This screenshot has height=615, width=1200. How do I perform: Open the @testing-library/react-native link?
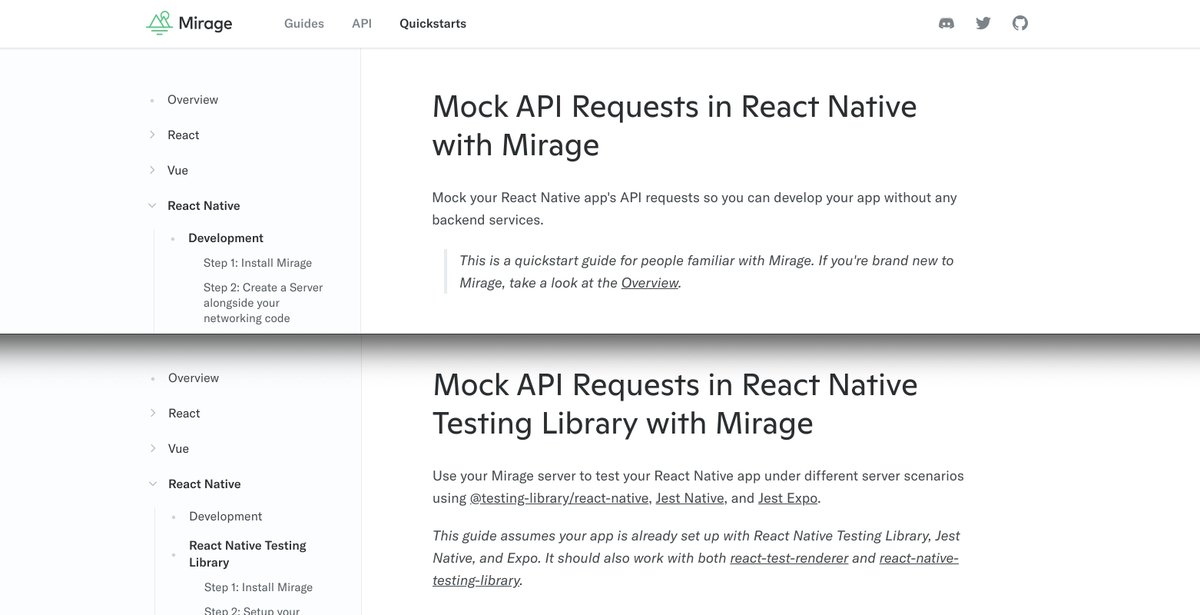point(560,498)
